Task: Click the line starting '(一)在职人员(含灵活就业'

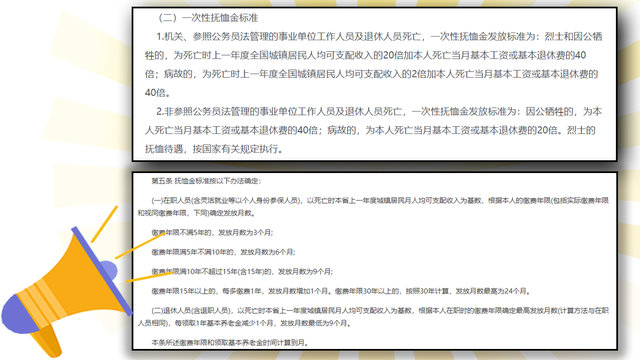Action: (x=380, y=200)
